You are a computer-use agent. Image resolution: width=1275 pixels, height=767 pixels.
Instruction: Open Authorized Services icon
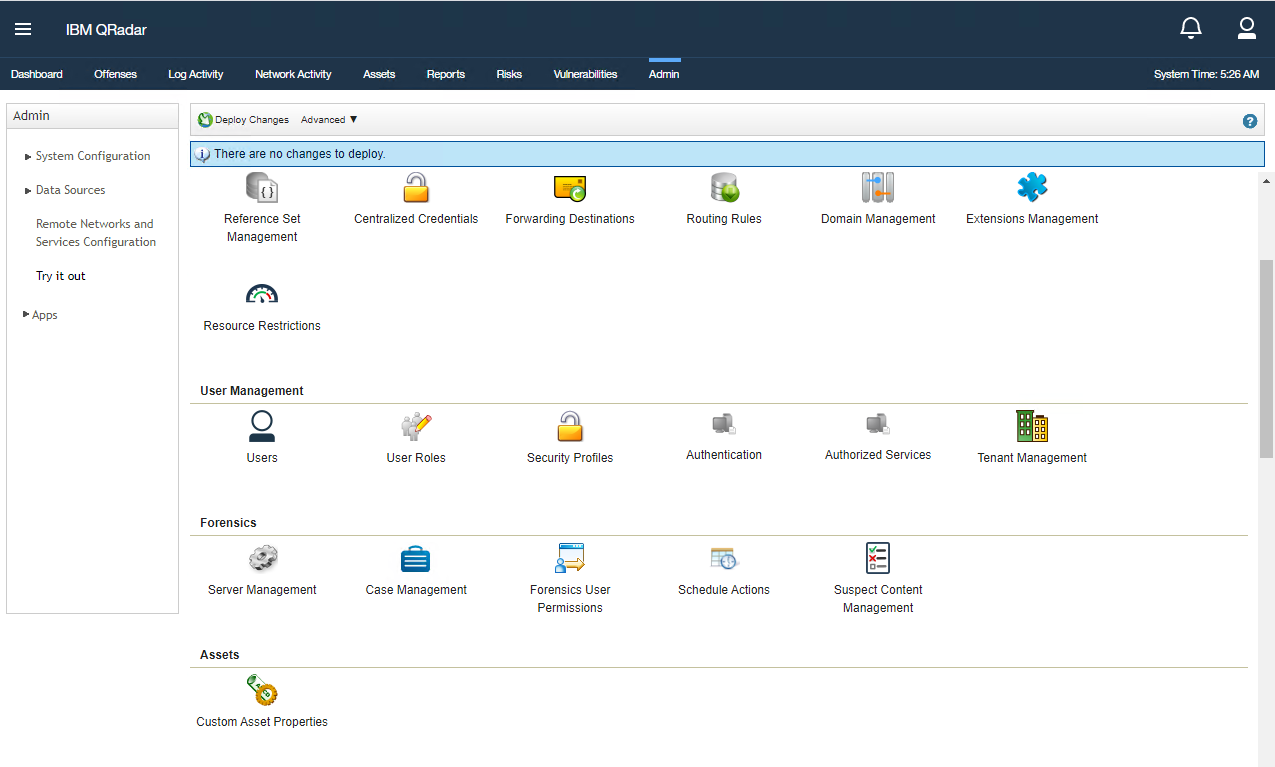pyautogui.click(x=878, y=424)
